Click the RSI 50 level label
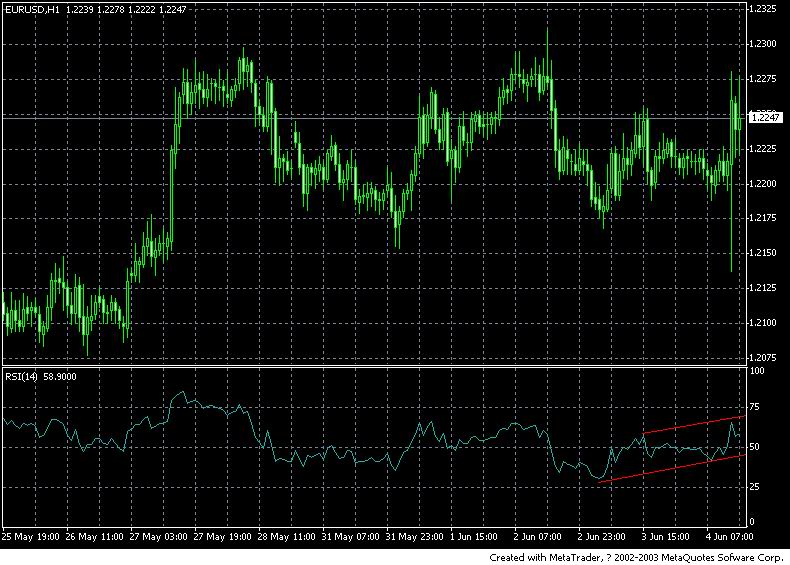Viewport: 790px width, 565px height. click(x=754, y=447)
